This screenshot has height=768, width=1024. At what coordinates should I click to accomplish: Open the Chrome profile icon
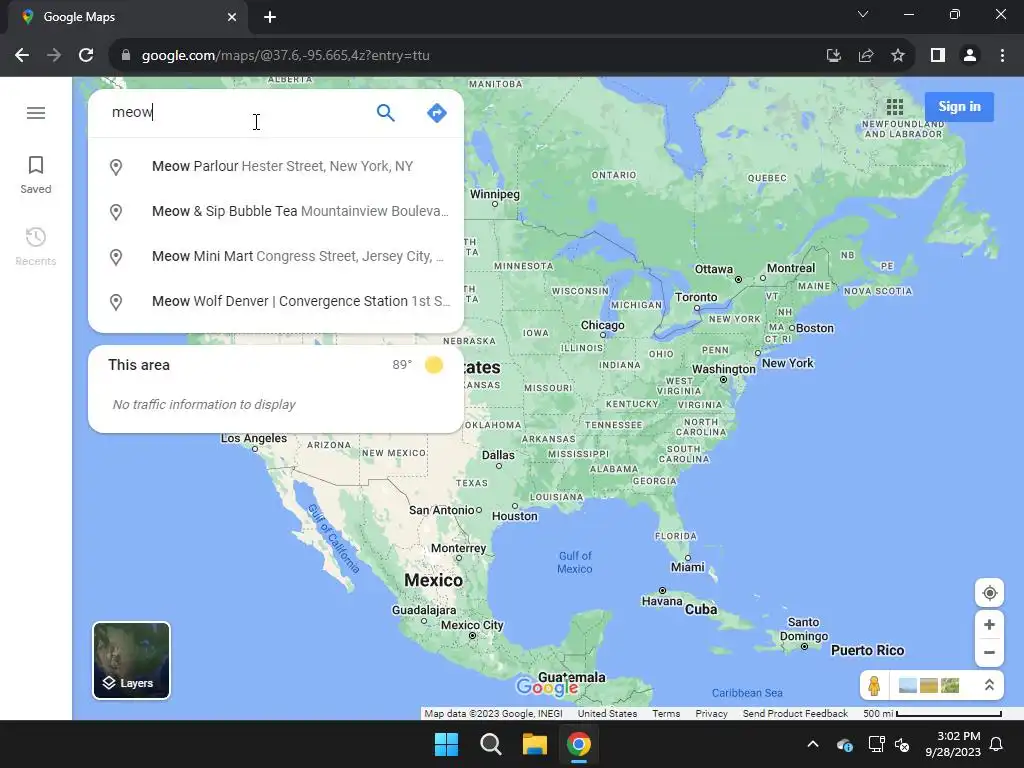point(970,56)
